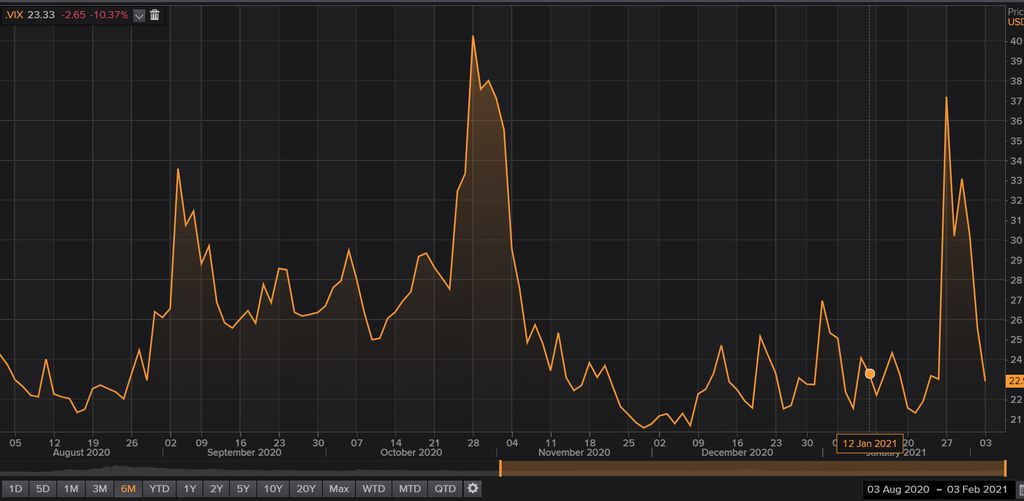Click the December 2020 month label
This screenshot has height=501, width=1024.
point(737,452)
